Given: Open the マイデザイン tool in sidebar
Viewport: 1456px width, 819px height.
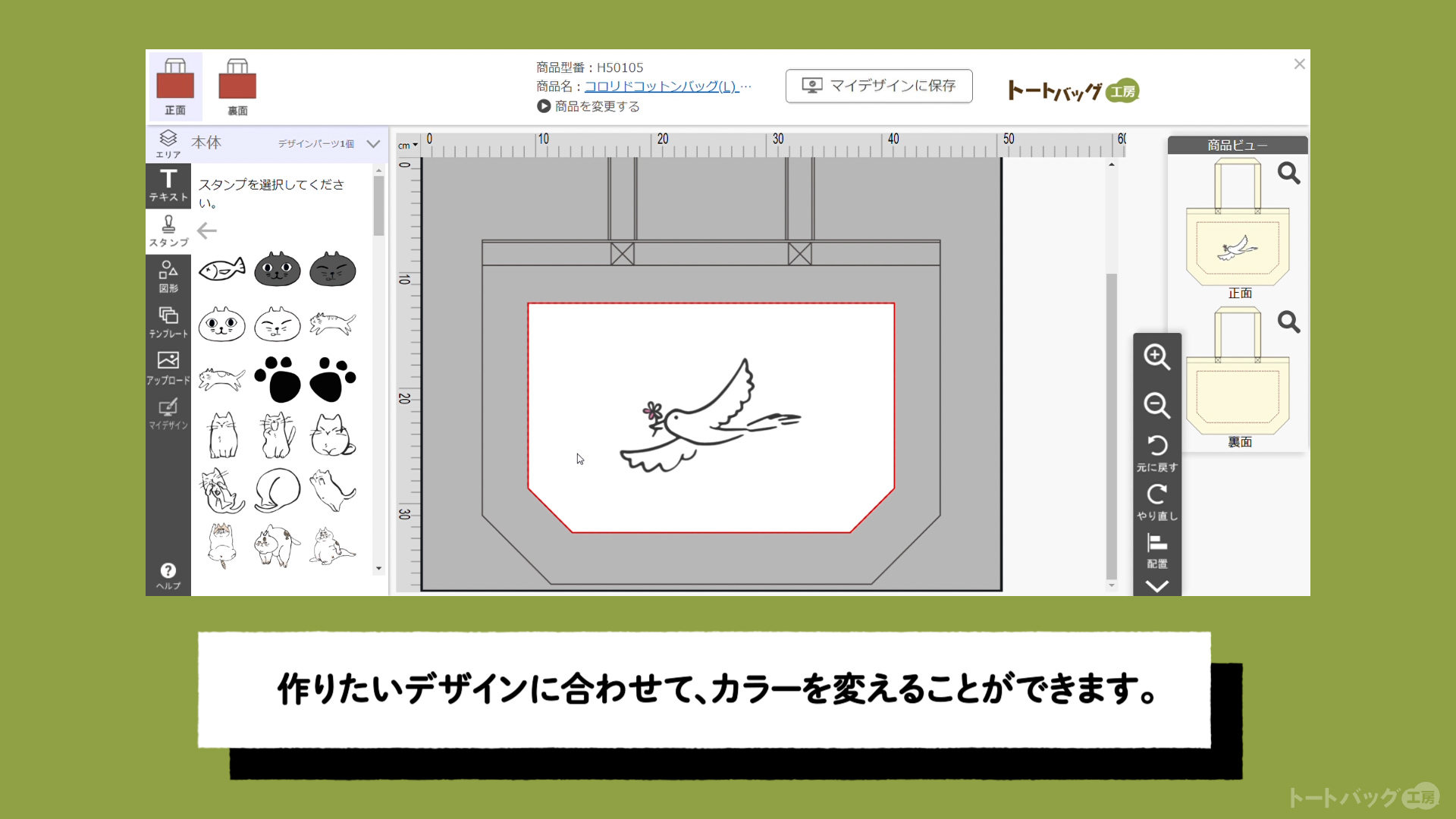Looking at the screenshot, I should (168, 414).
